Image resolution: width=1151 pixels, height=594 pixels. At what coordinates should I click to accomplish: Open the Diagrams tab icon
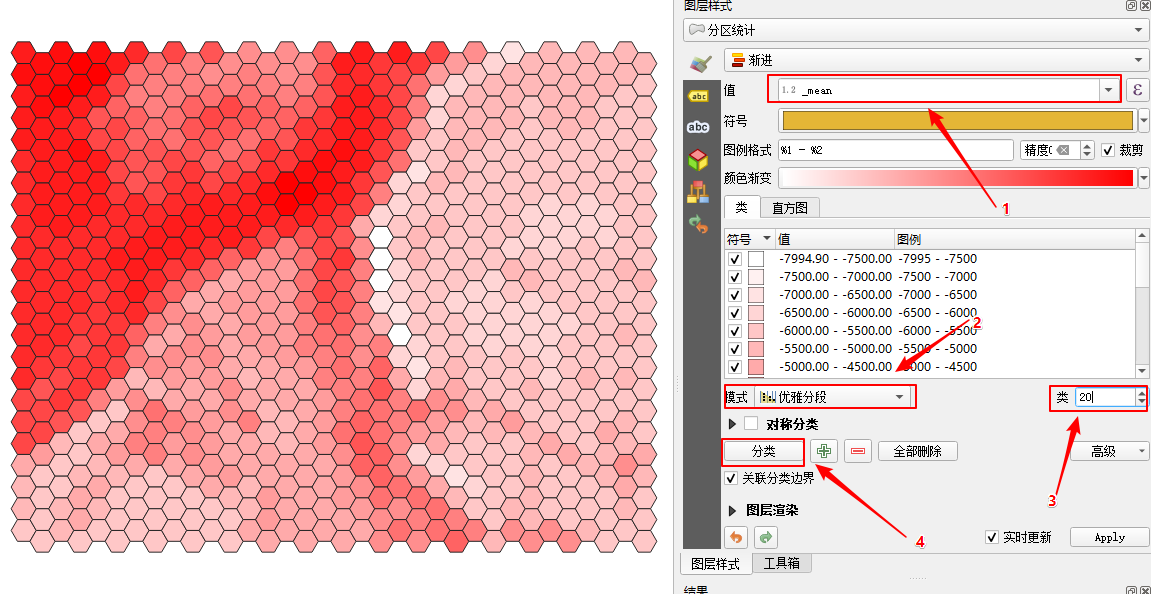pos(698,192)
